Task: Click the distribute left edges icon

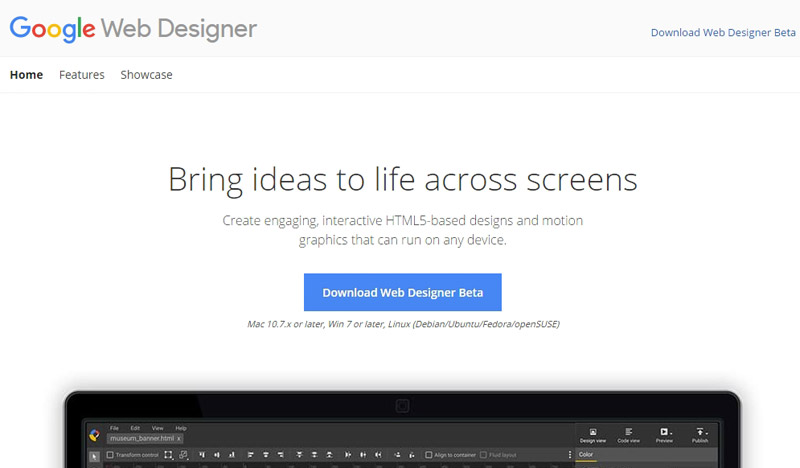Action: [348, 455]
